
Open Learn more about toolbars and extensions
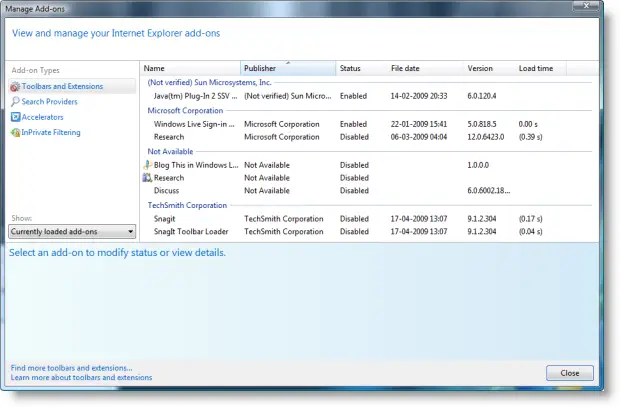pos(81,378)
